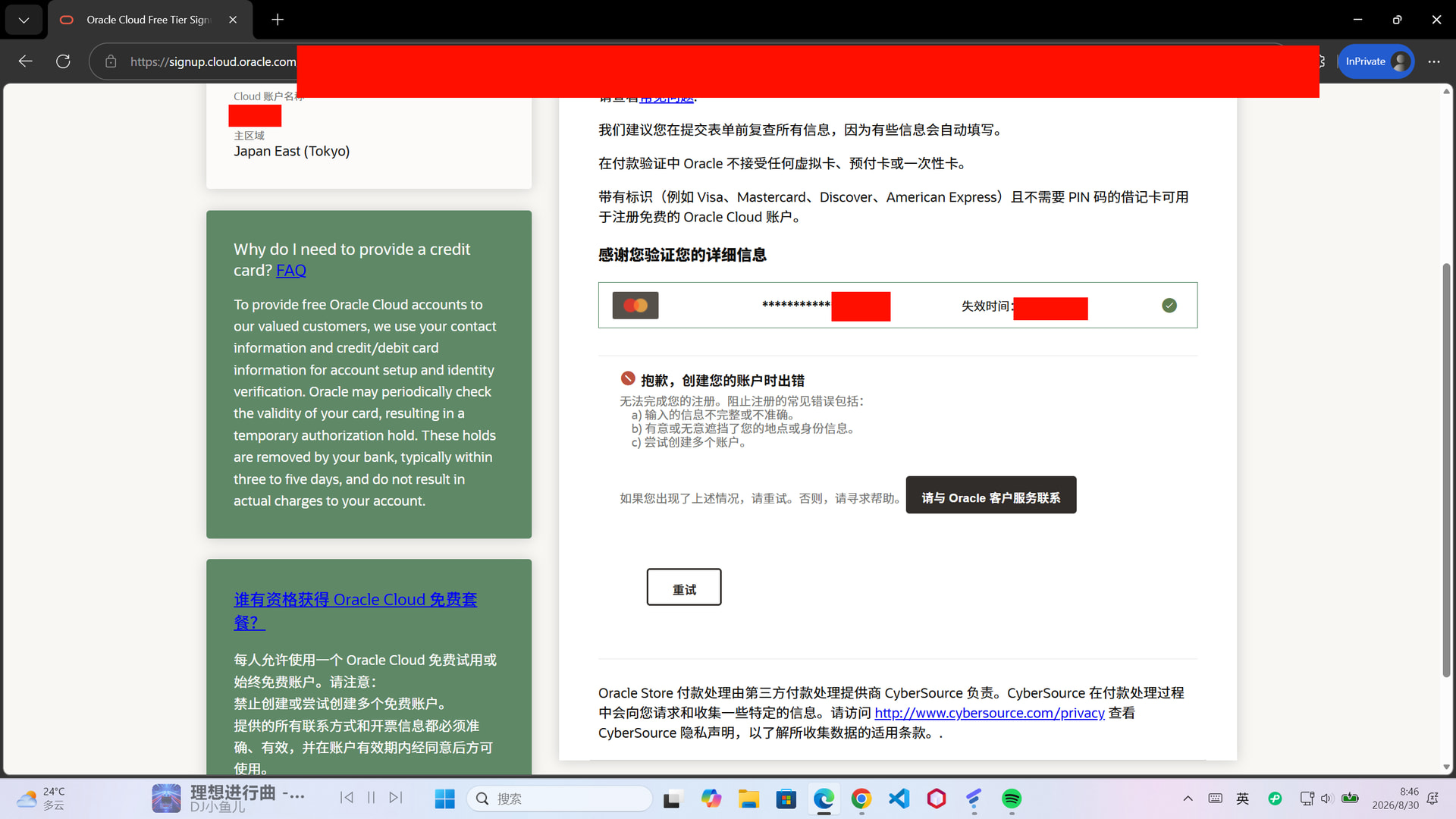Open Microsoft Store from the taskbar

[786, 799]
